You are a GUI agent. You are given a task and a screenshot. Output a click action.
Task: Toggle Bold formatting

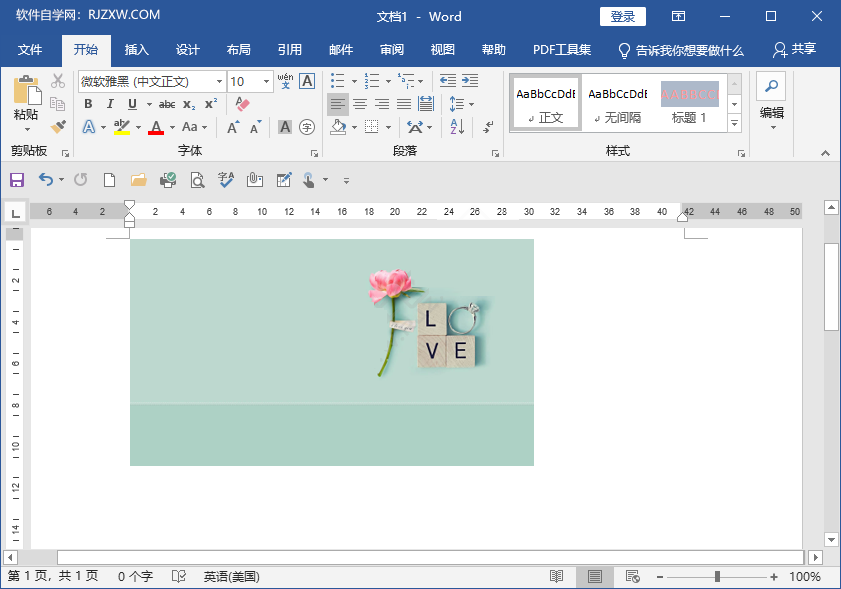pyautogui.click(x=88, y=104)
